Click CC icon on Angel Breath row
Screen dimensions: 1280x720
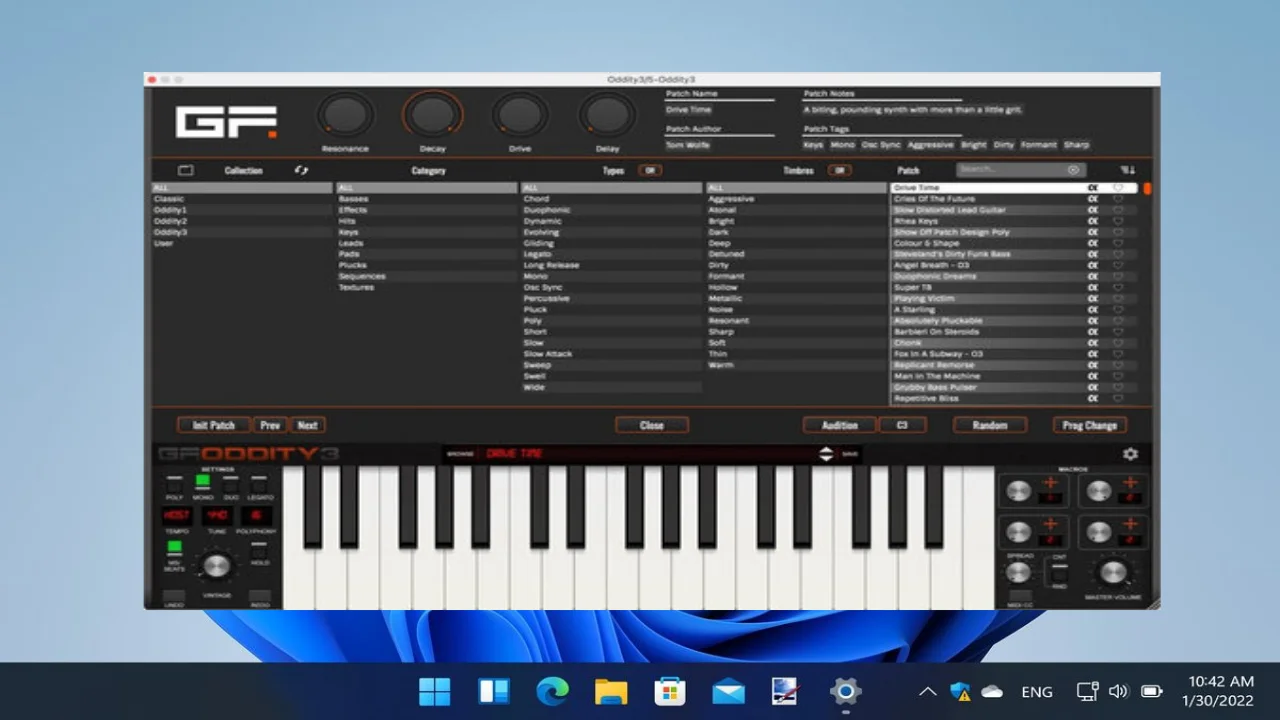pos(1093,265)
